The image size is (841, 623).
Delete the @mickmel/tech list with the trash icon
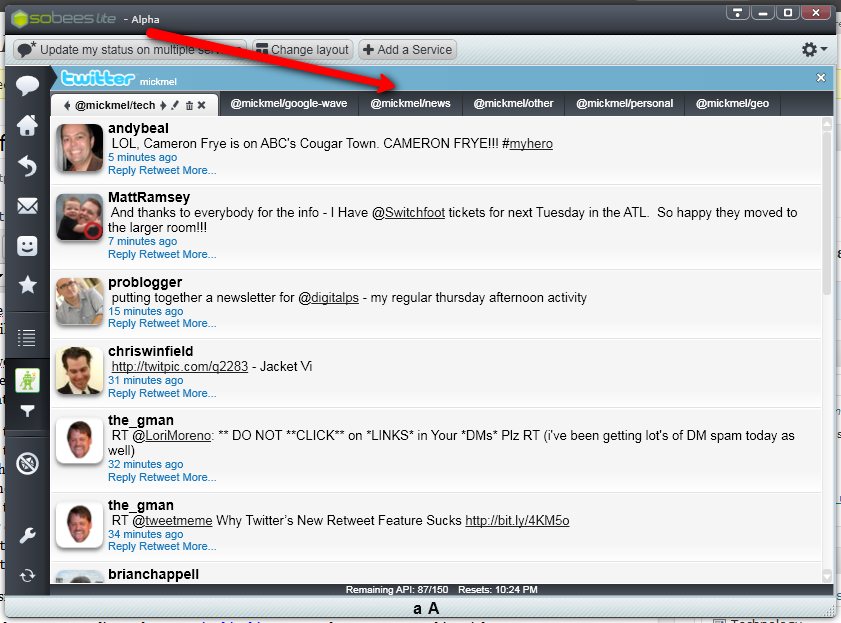[x=189, y=106]
